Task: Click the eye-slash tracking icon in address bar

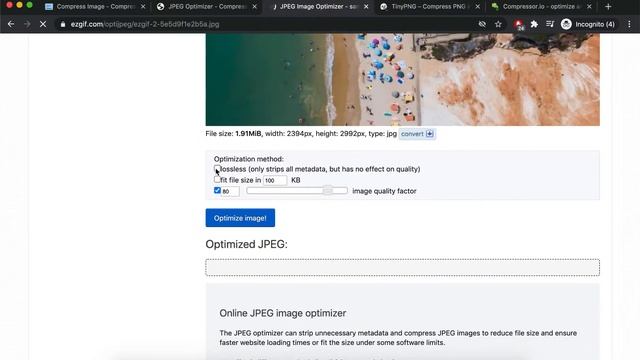Action: tap(482, 24)
